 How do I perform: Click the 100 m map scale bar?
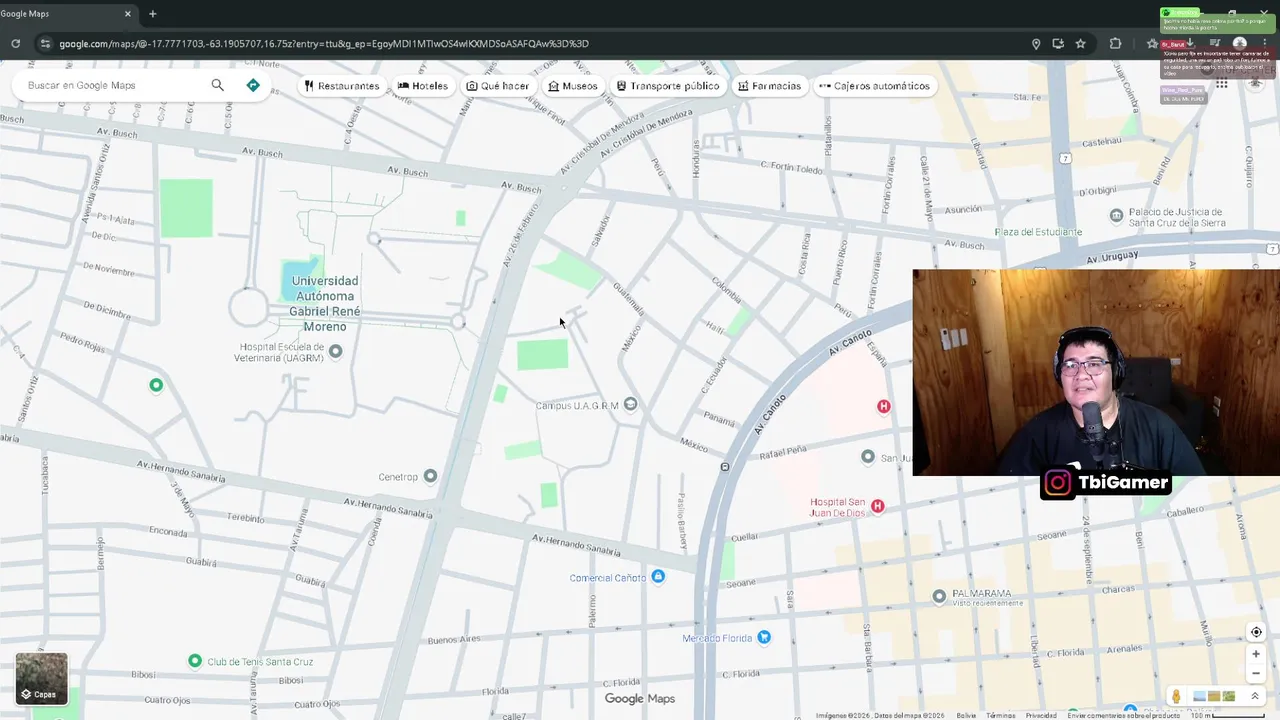pos(1228,715)
